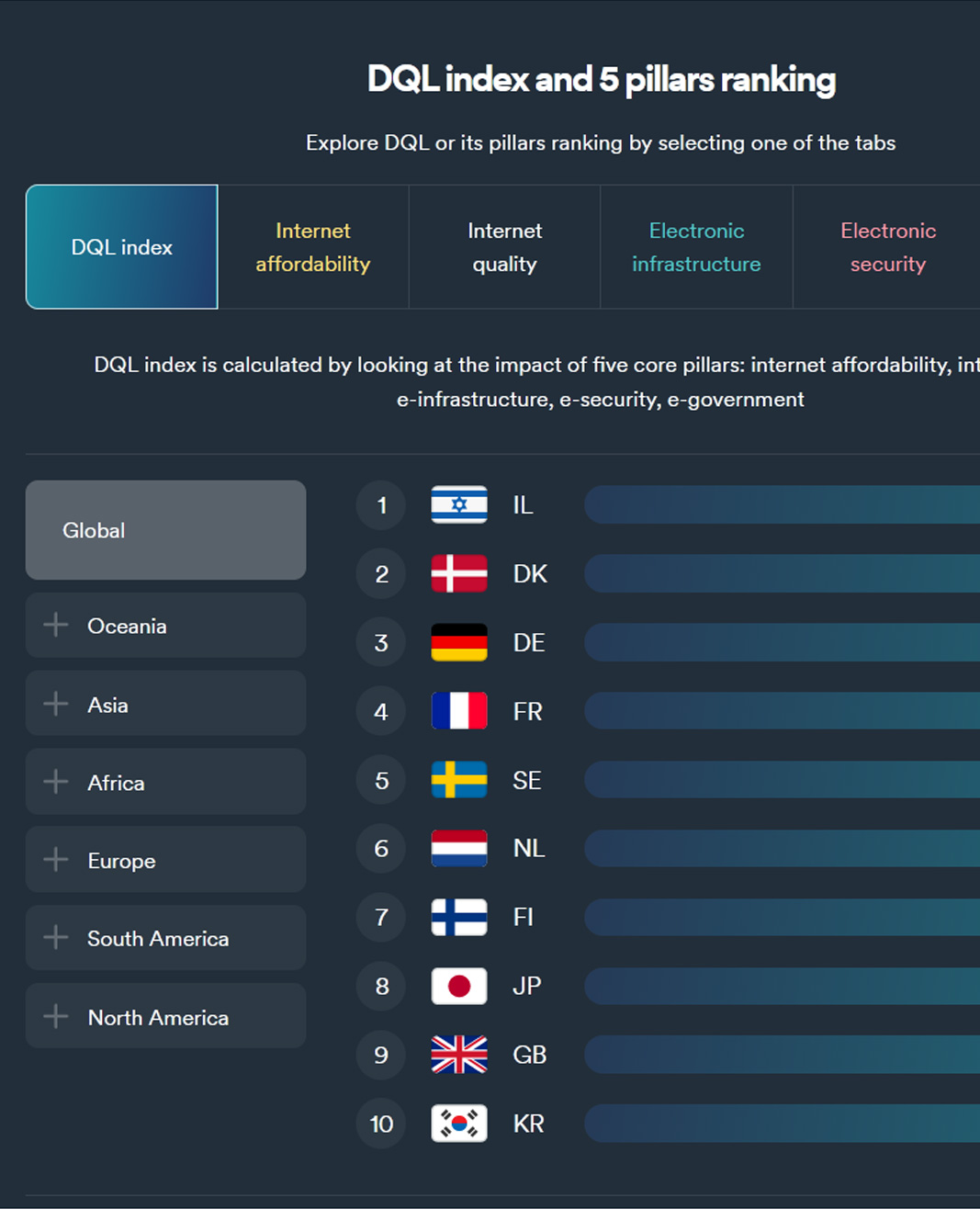
Task: Open the Internet quality tab
Action: 504,247
